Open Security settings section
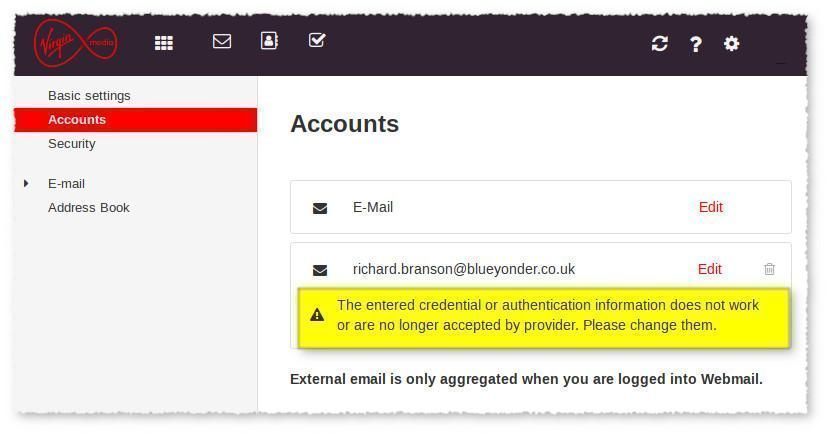 tap(72, 144)
